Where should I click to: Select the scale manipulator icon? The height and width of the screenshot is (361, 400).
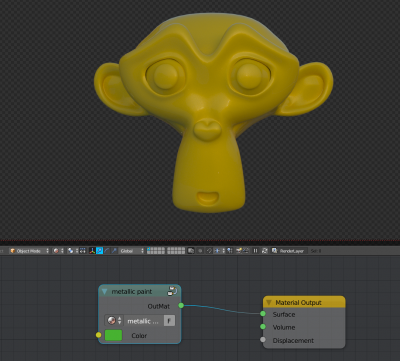[x=114, y=251]
